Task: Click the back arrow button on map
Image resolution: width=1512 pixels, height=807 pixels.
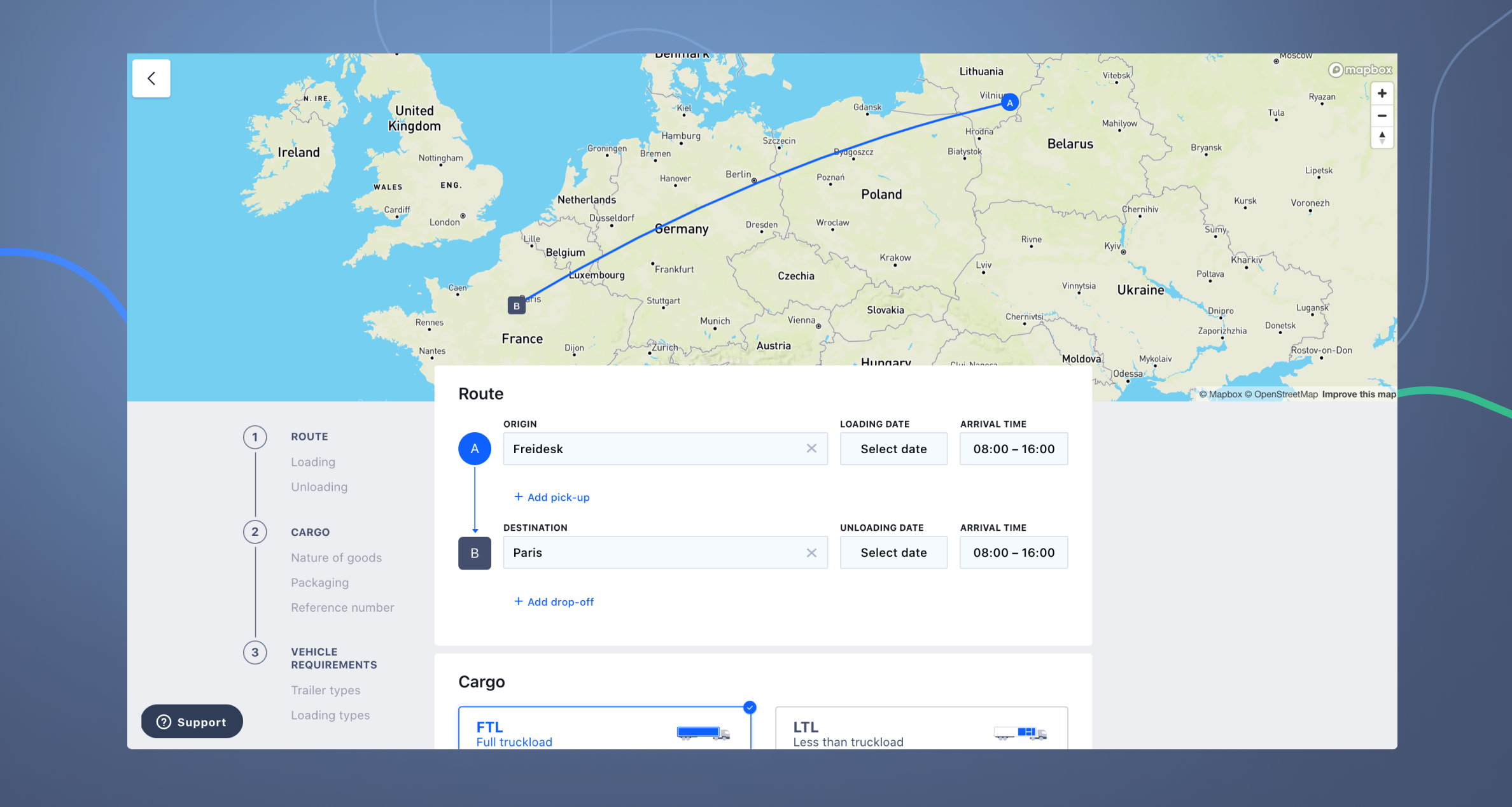Action: [151, 78]
